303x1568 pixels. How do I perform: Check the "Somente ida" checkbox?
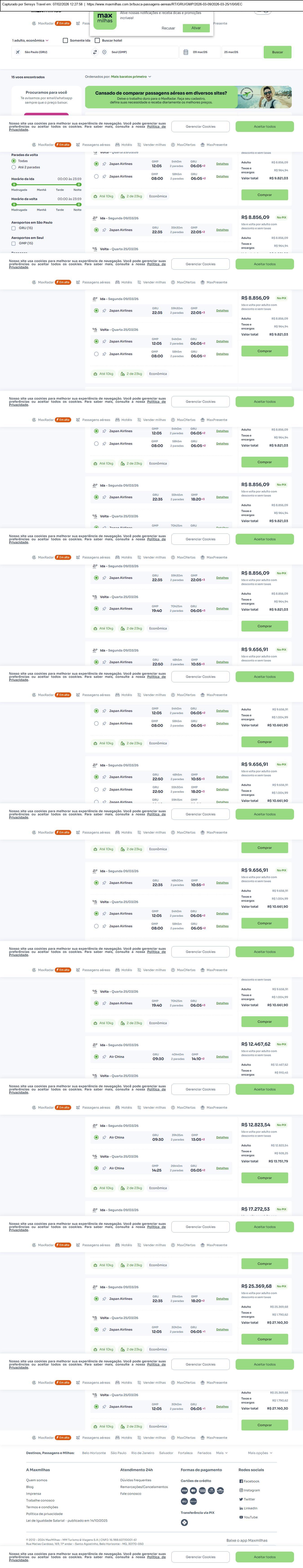(x=65, y=41)
